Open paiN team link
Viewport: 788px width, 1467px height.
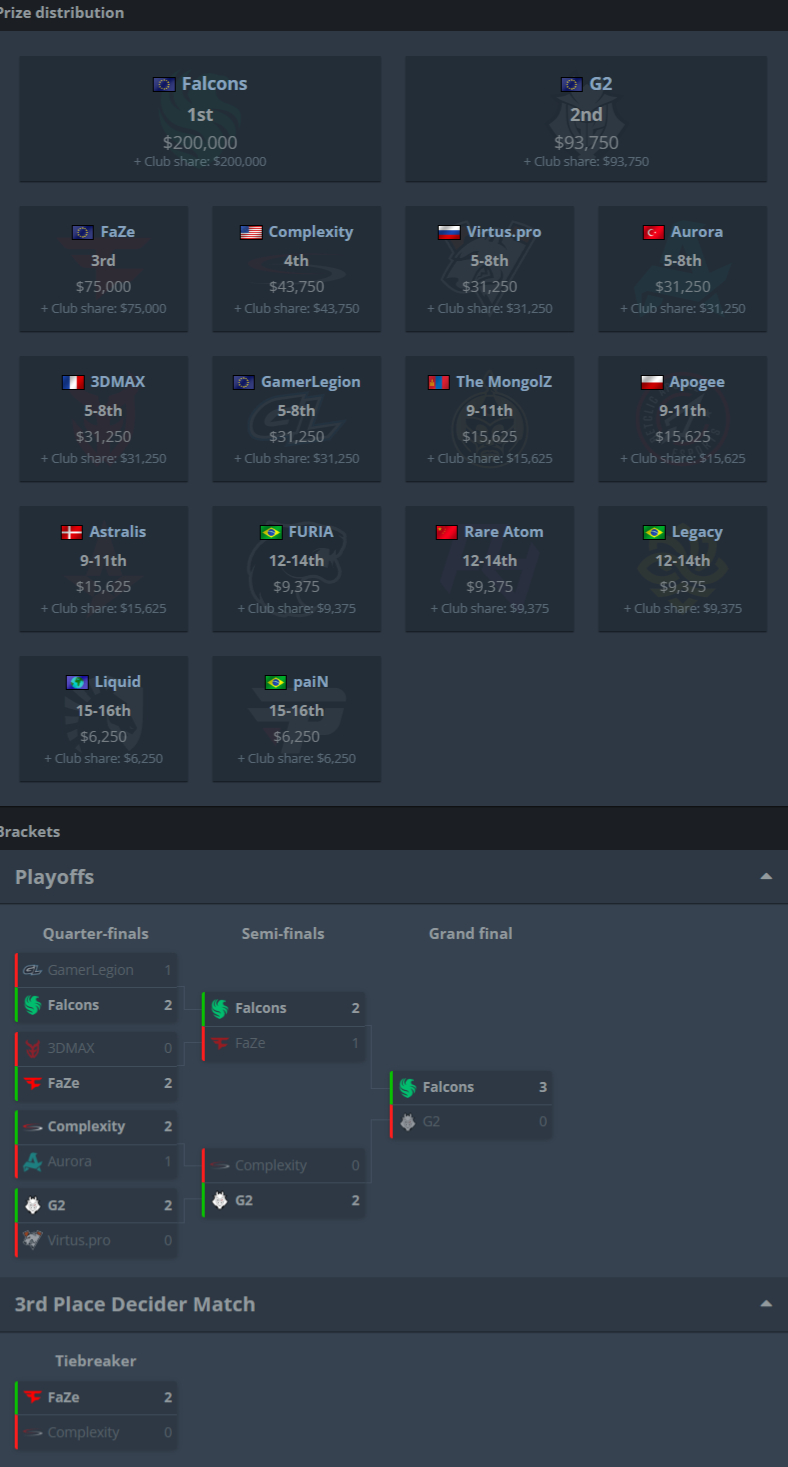point(311,682)
